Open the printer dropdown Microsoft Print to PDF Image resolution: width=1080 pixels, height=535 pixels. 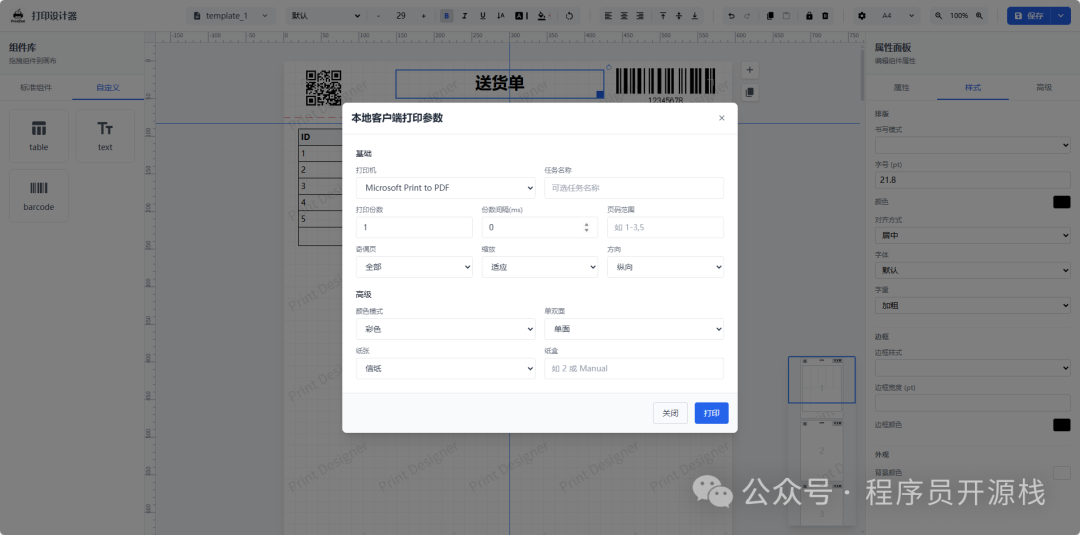(446, 187)
